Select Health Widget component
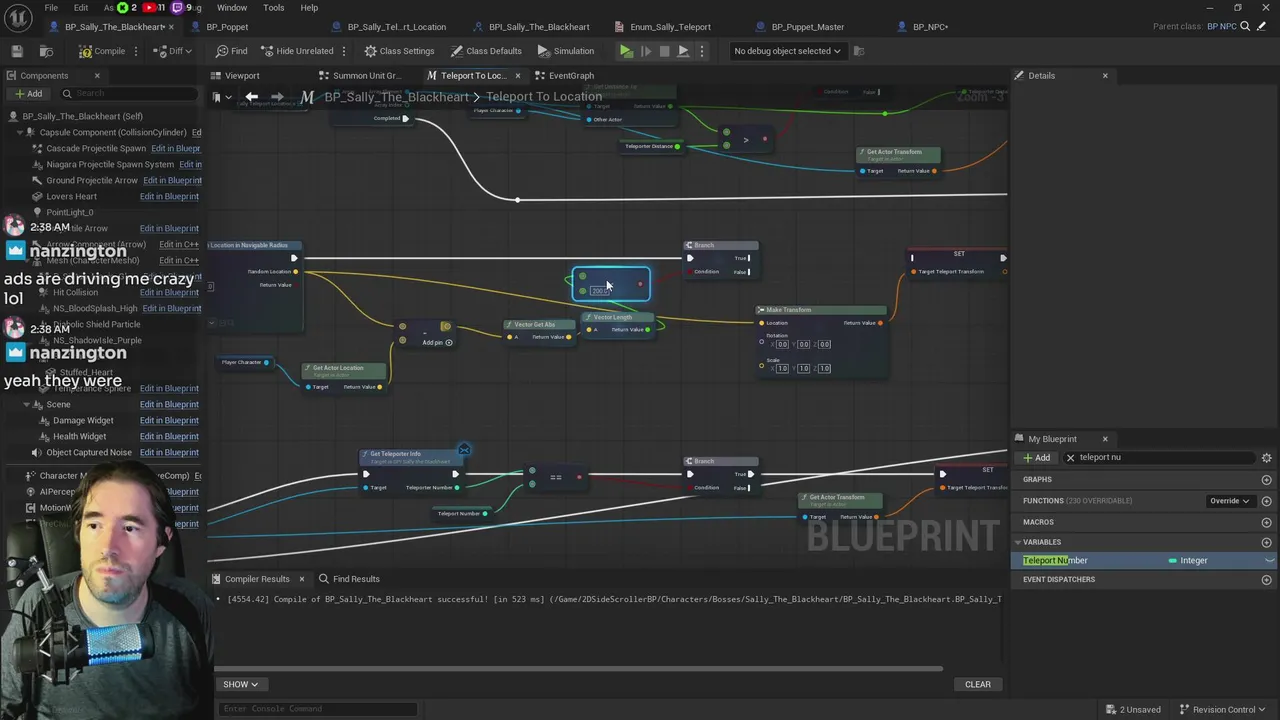The width and height of the screenshot is (1280, 720). point(79,436)
